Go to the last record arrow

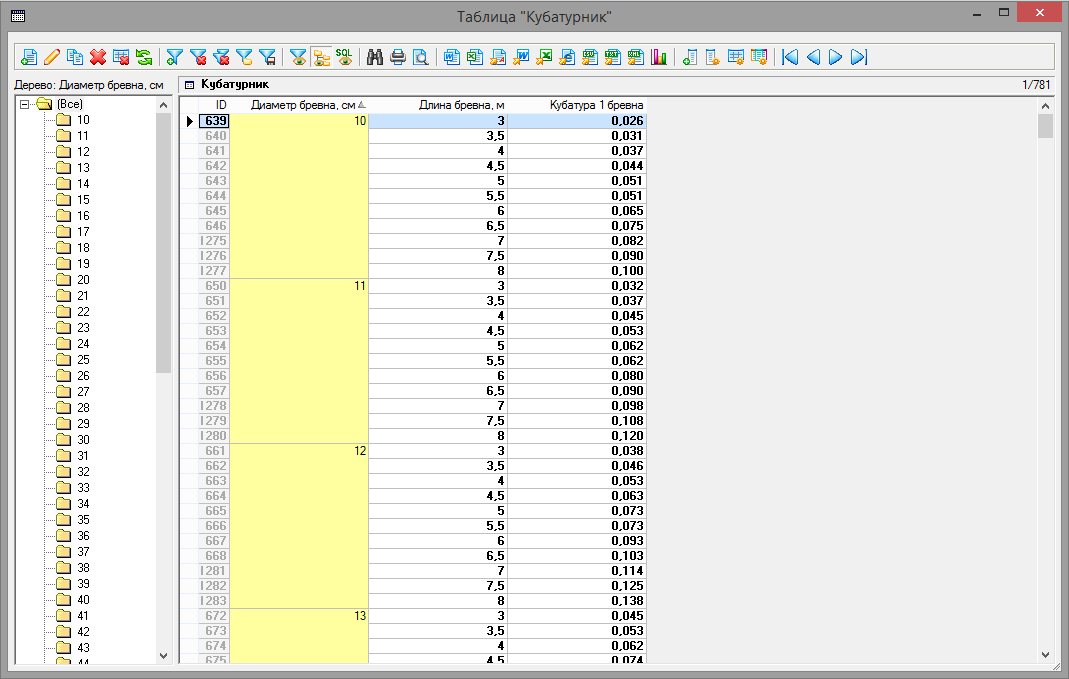pyautogui.click(x=858, y=57)
